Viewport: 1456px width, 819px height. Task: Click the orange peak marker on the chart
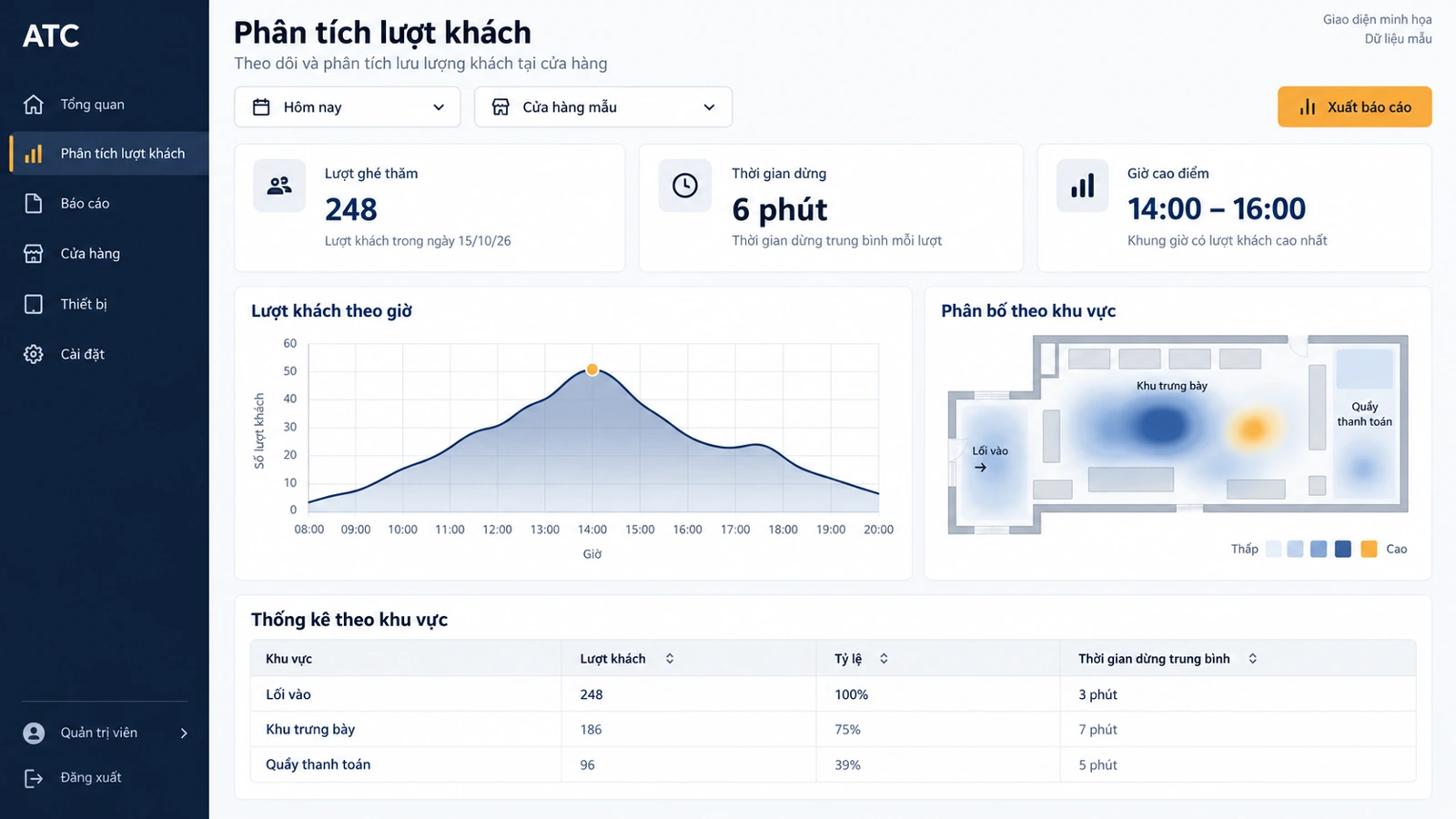click(592, 369)
